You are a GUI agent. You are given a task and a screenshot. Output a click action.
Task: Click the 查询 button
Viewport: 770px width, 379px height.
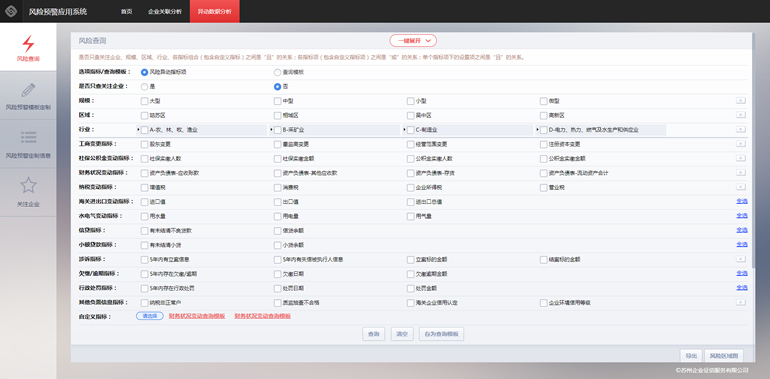coord(374,334)
